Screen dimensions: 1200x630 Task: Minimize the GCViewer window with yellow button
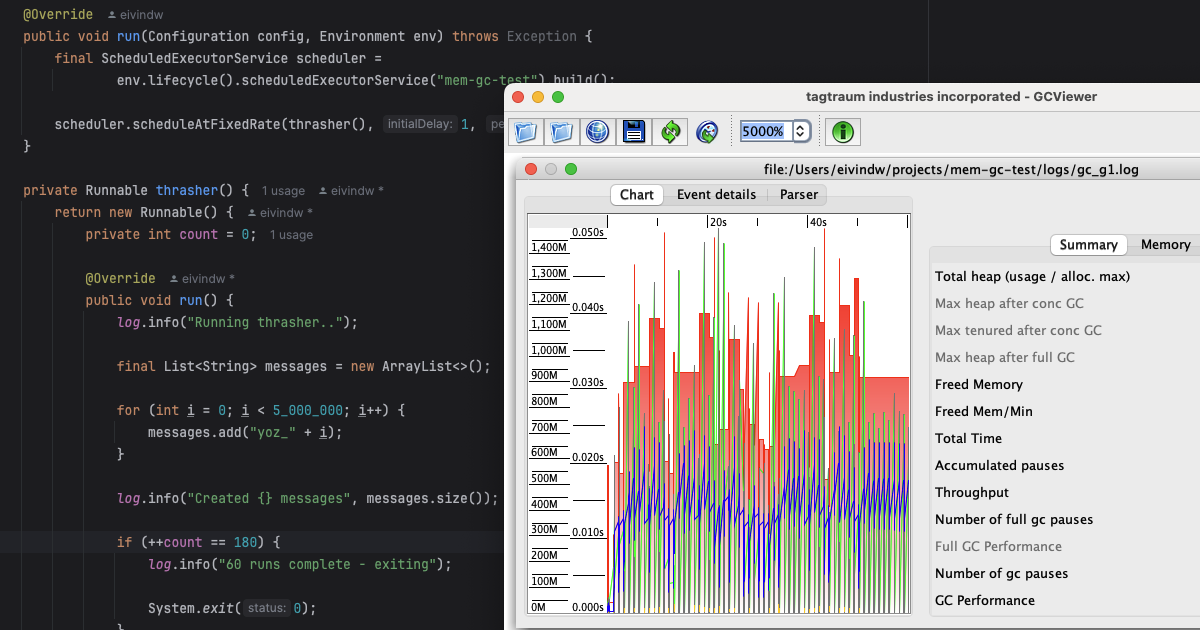pyautogui.click(x=537, y=97)
